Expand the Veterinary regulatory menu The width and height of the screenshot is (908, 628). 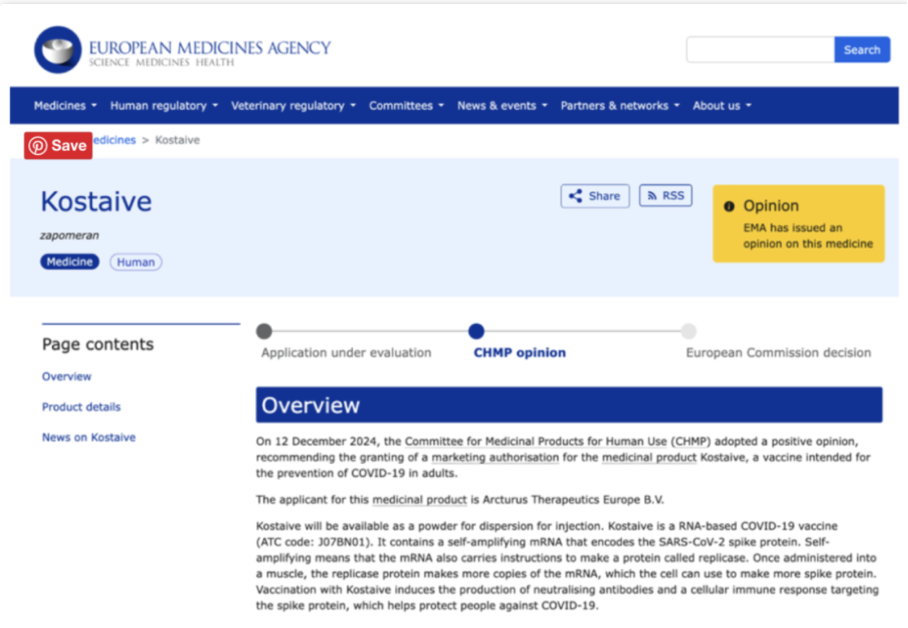pos(293,105)
